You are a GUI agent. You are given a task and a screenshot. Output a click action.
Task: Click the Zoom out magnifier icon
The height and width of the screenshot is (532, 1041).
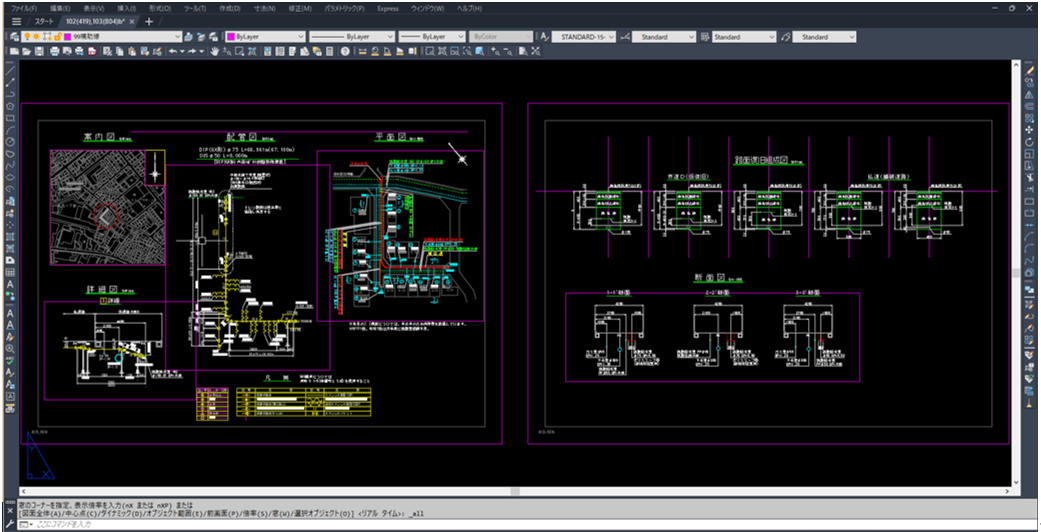(x=509, y=51)
